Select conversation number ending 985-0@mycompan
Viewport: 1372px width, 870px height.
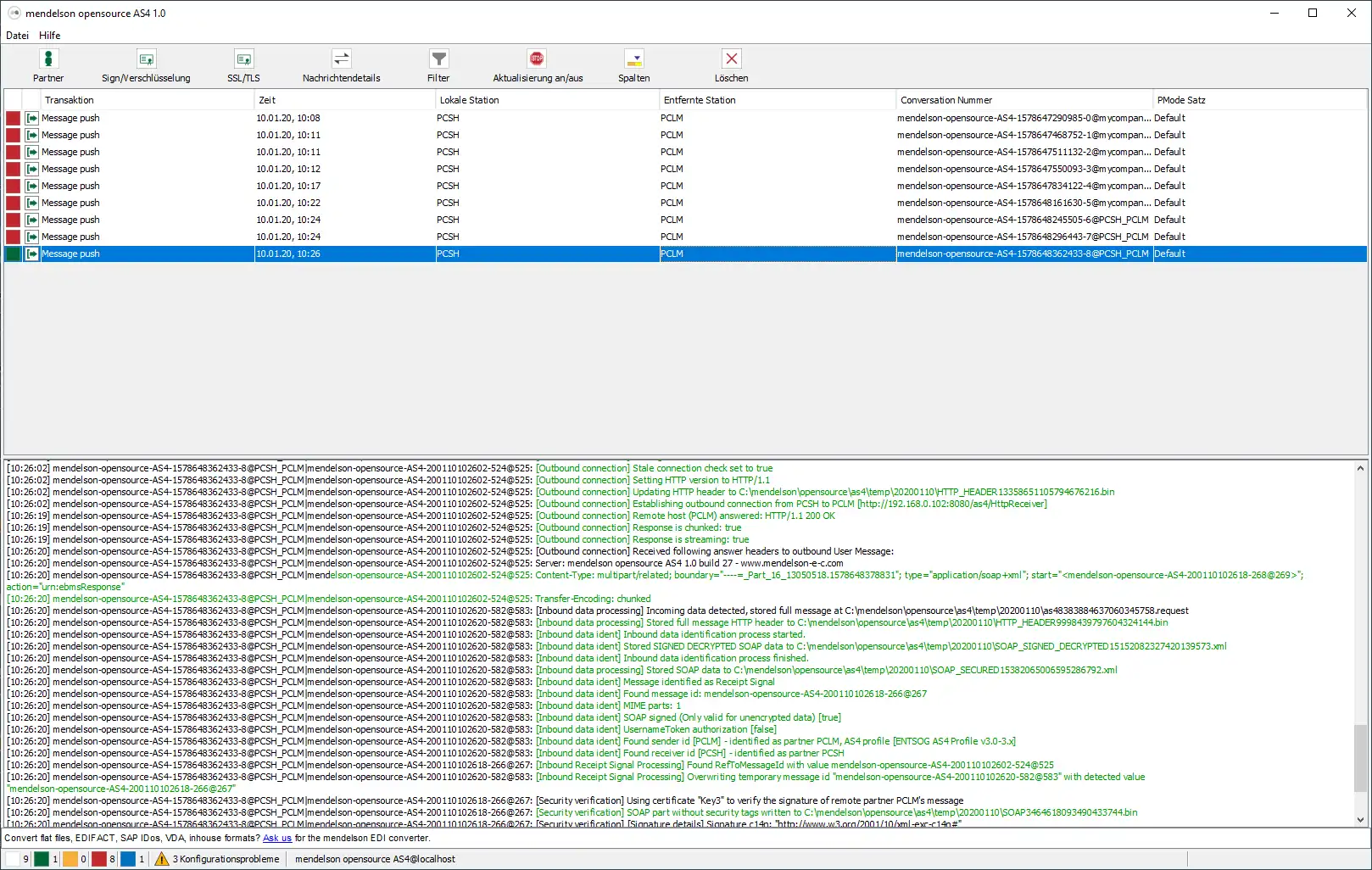pos(1024,118)
